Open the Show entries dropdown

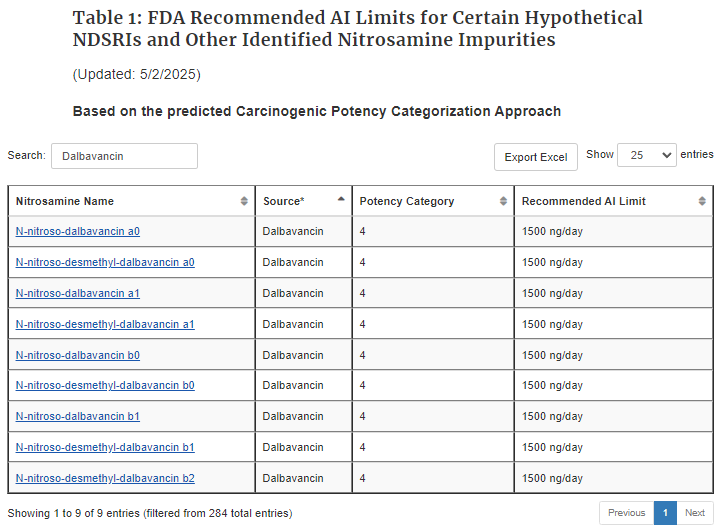click(x=646, y=155)
